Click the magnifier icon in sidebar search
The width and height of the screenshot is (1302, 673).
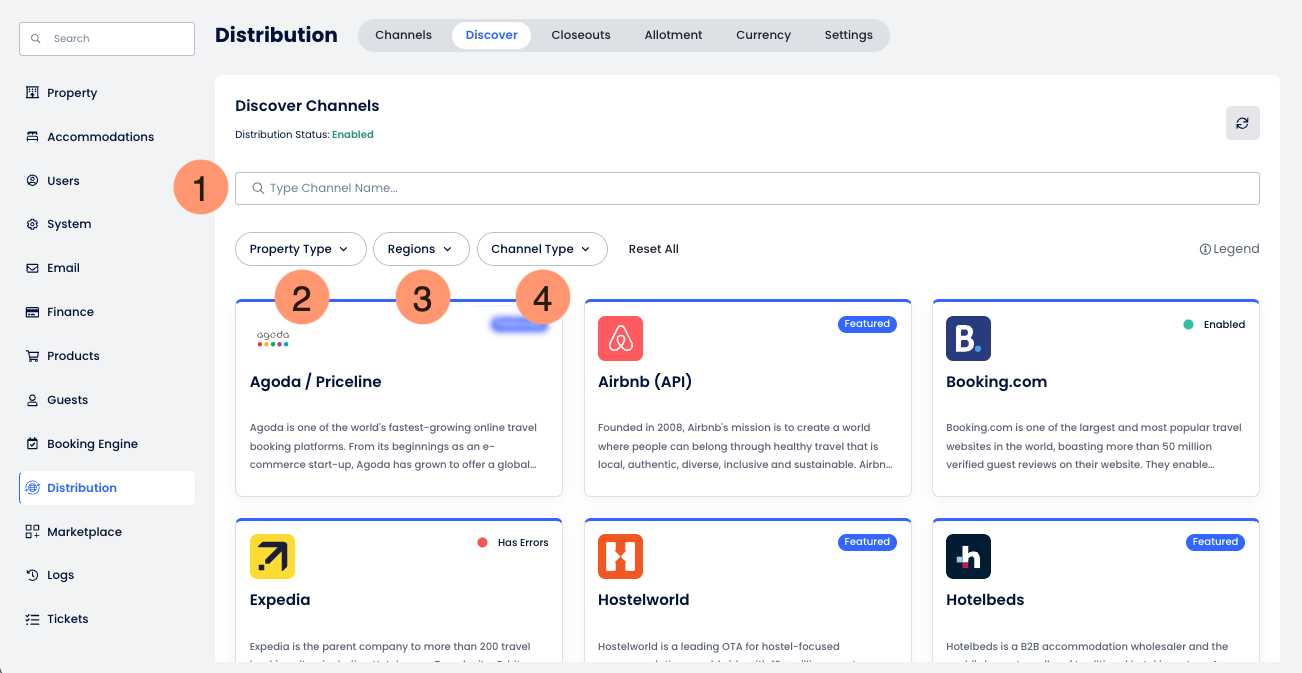click(36, 39)
